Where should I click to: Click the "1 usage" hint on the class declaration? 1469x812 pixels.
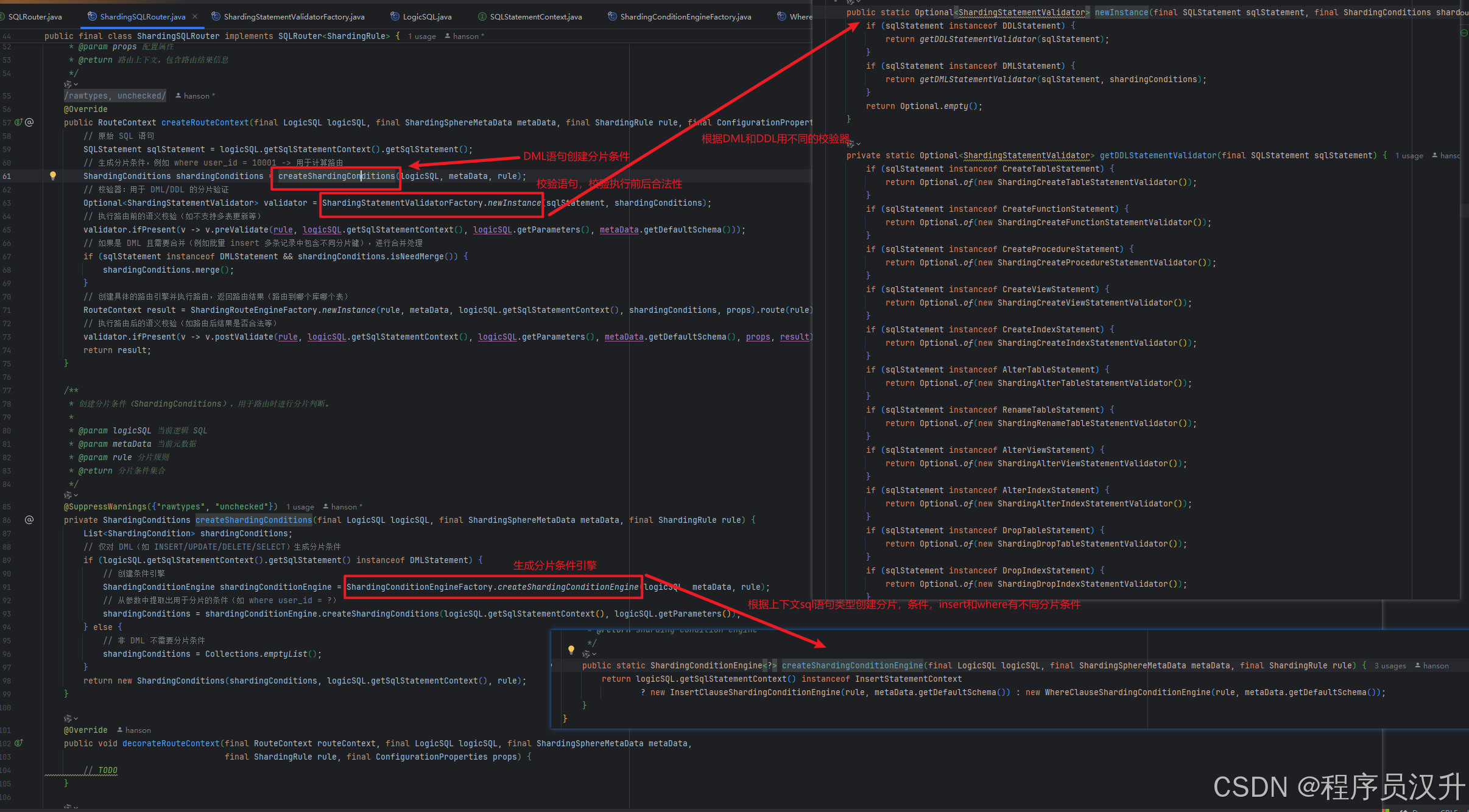coord(421,37)
